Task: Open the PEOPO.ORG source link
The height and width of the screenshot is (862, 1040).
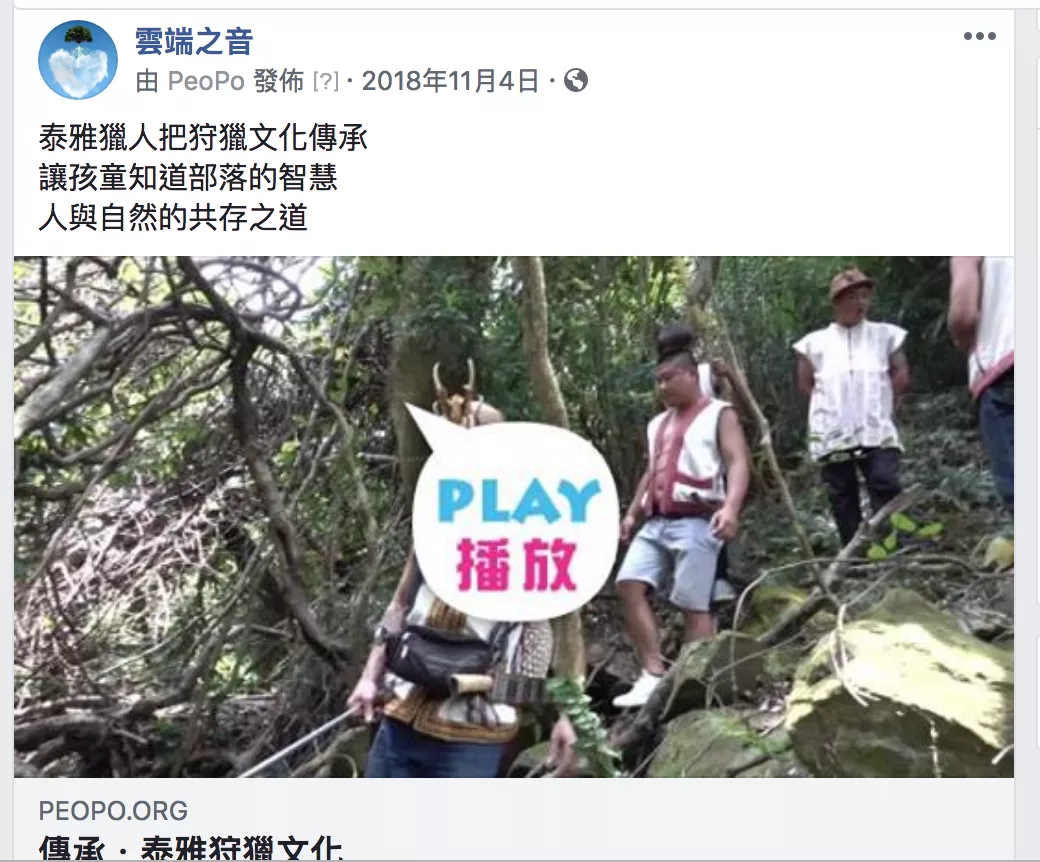Action: (x=113, y=811)
